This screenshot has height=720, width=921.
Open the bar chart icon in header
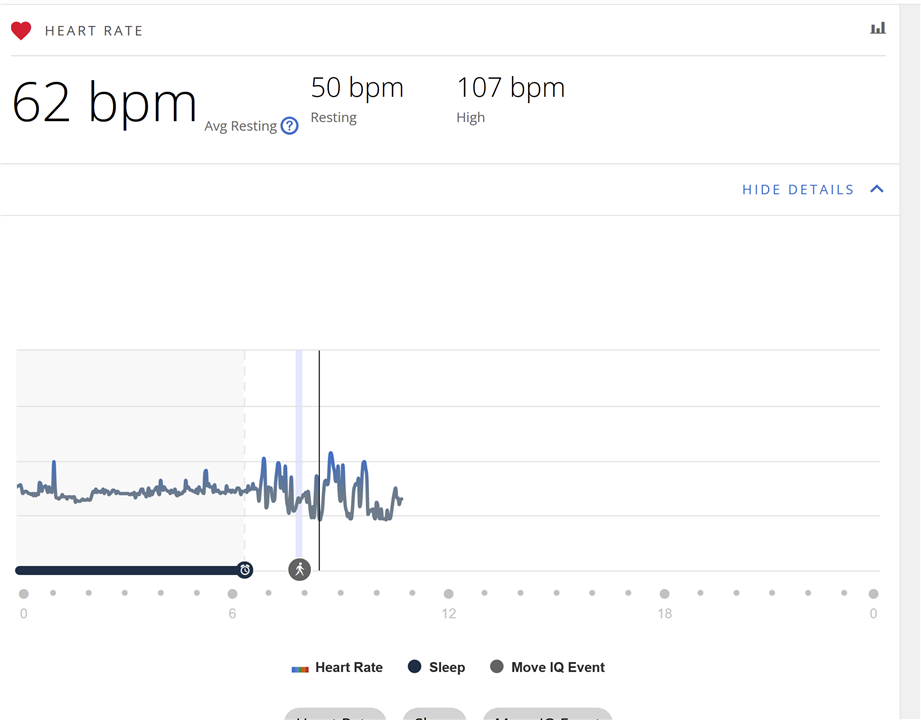click(877, 29)
